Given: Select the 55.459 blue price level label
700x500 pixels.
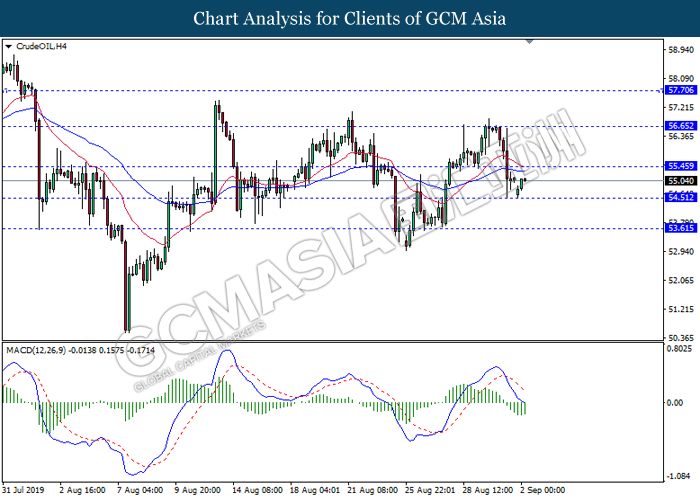Looking at the screenshot, I should point(680,166).
